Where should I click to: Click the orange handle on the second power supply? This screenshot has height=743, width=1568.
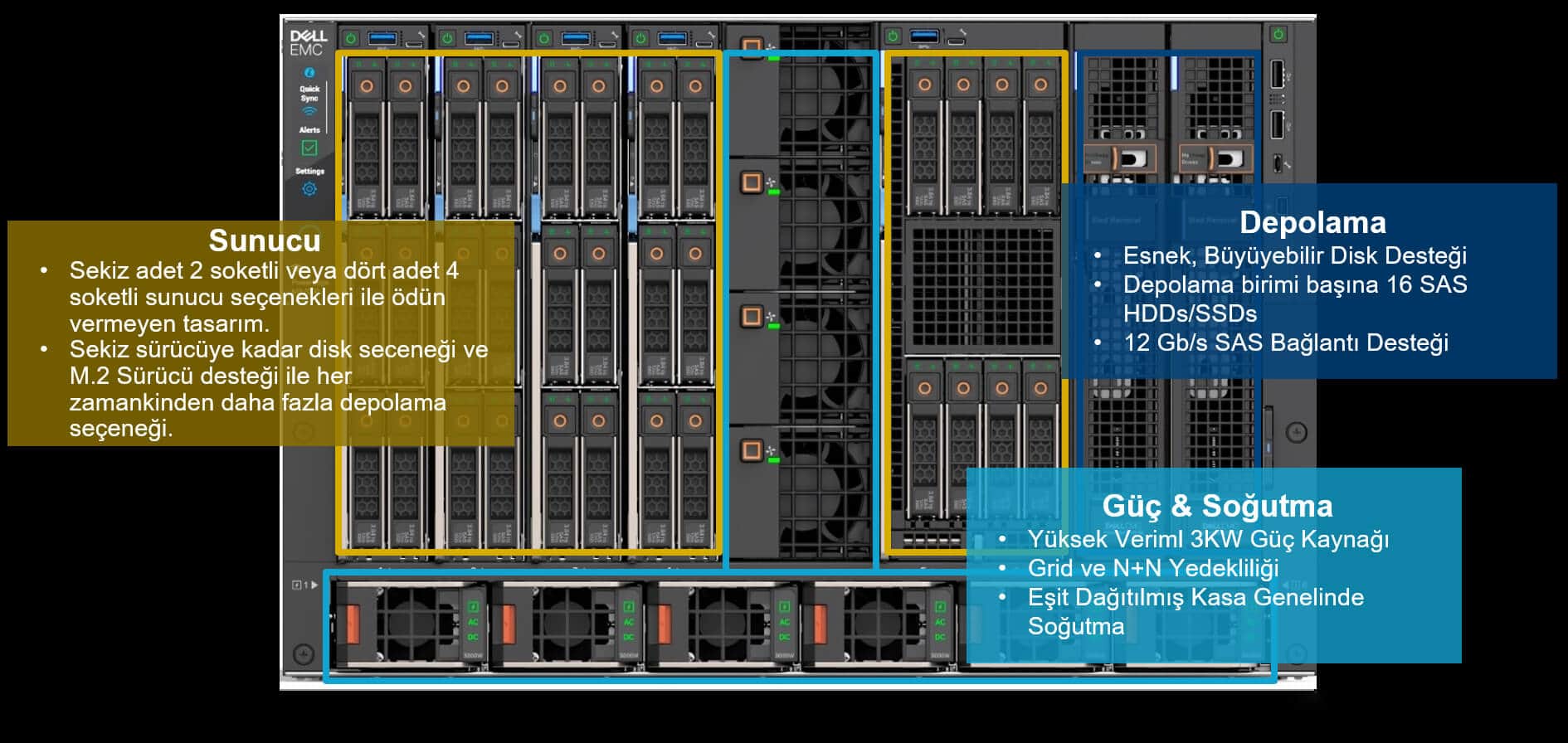[509, 624]
